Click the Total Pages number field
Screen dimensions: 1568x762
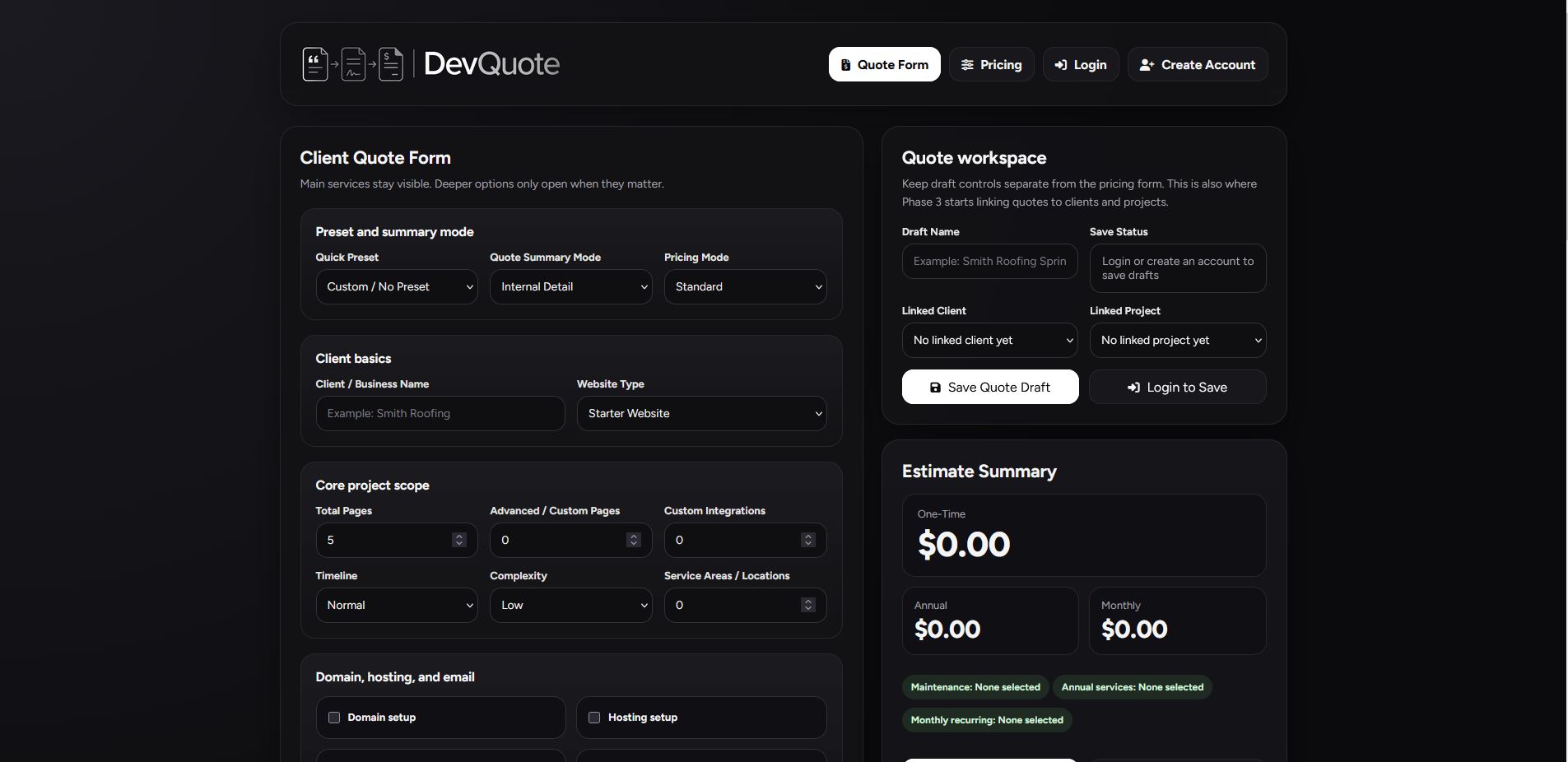coord(397,540)
